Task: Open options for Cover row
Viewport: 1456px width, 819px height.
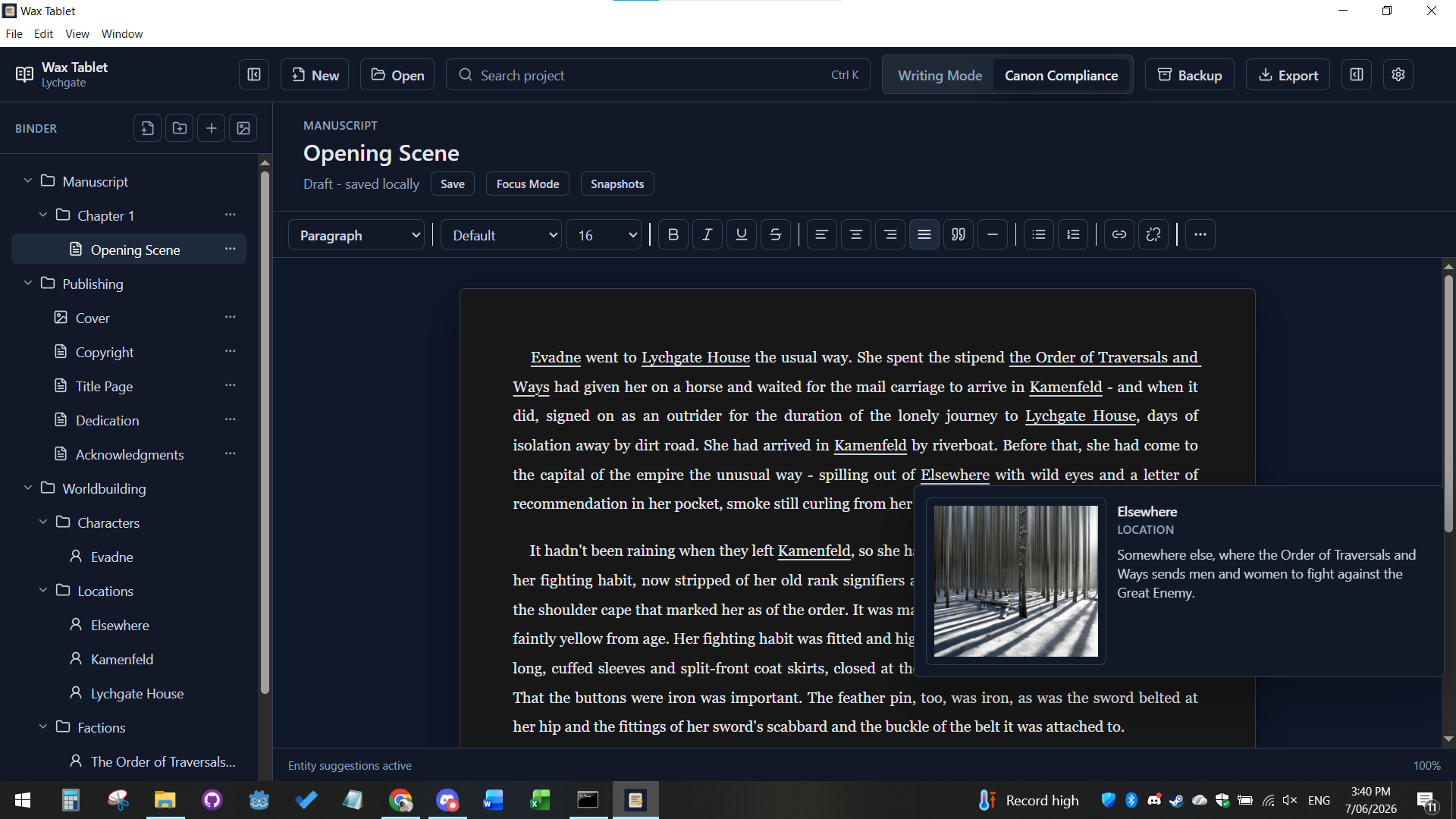Action: tap(231, 317)
